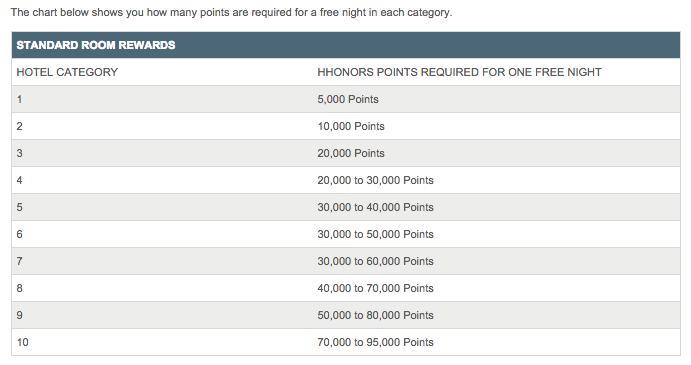Click the 40,000 to 70,000 Points cell
The height and width of the screenshot is (365, 691).
[x=375, y=288]
